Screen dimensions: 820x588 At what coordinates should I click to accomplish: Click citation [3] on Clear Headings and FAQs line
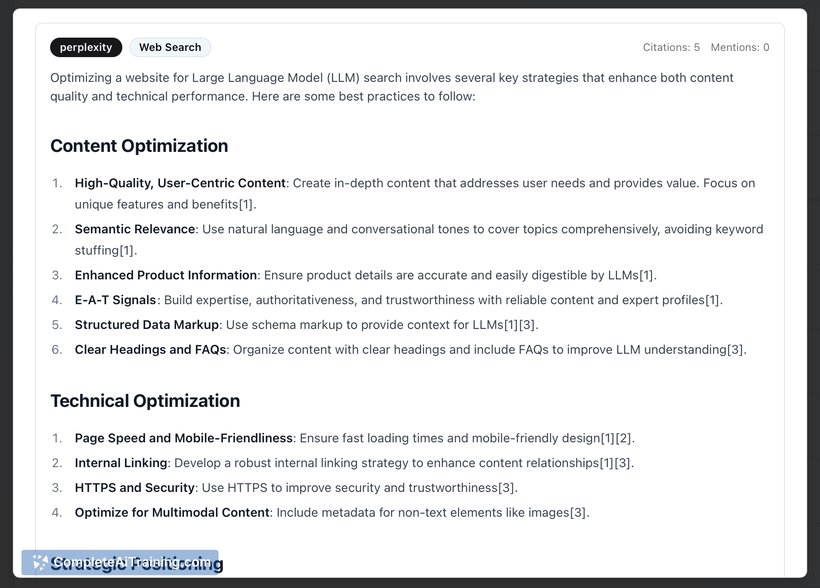click(x=736, y=350)
